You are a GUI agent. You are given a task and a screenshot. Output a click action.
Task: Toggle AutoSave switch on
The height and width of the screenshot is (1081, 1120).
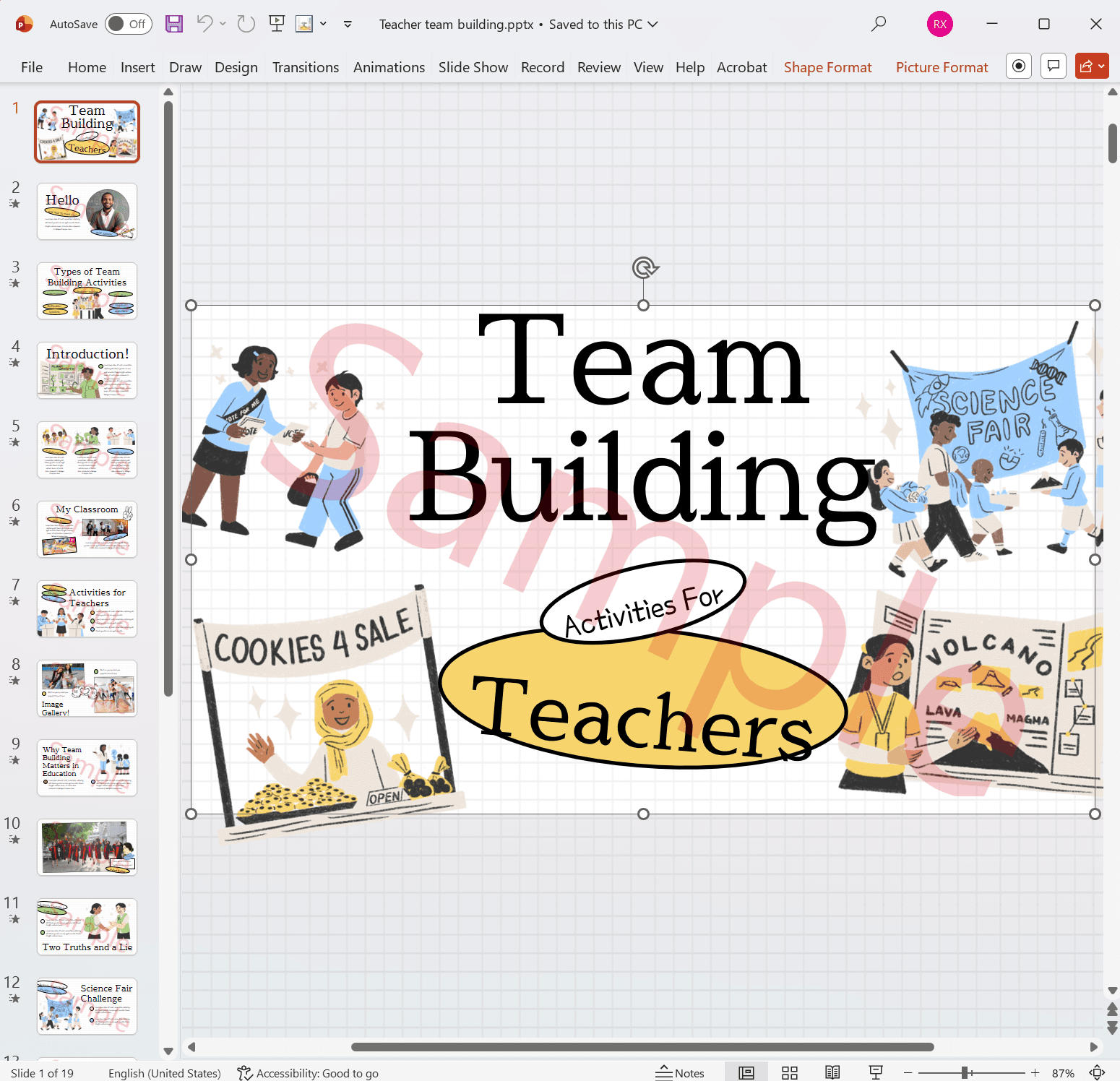(128, 24)
